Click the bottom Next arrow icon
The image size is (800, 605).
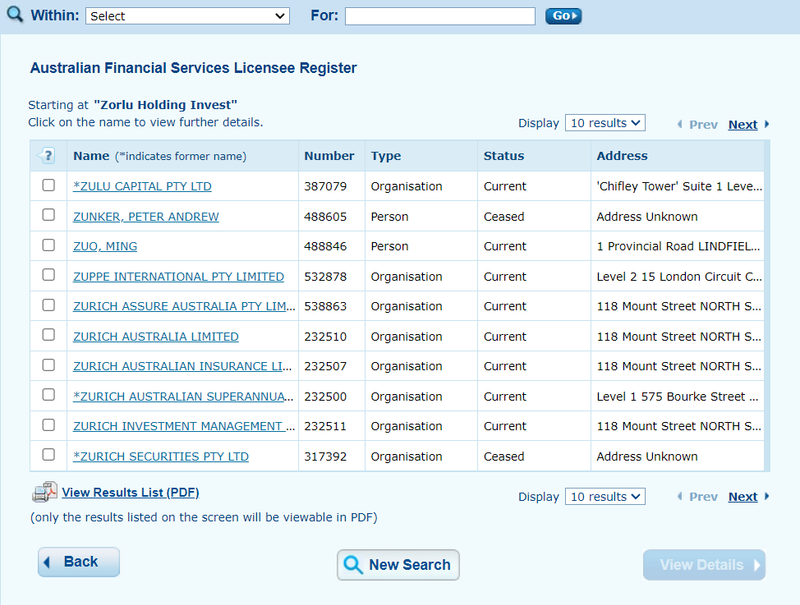766,496
